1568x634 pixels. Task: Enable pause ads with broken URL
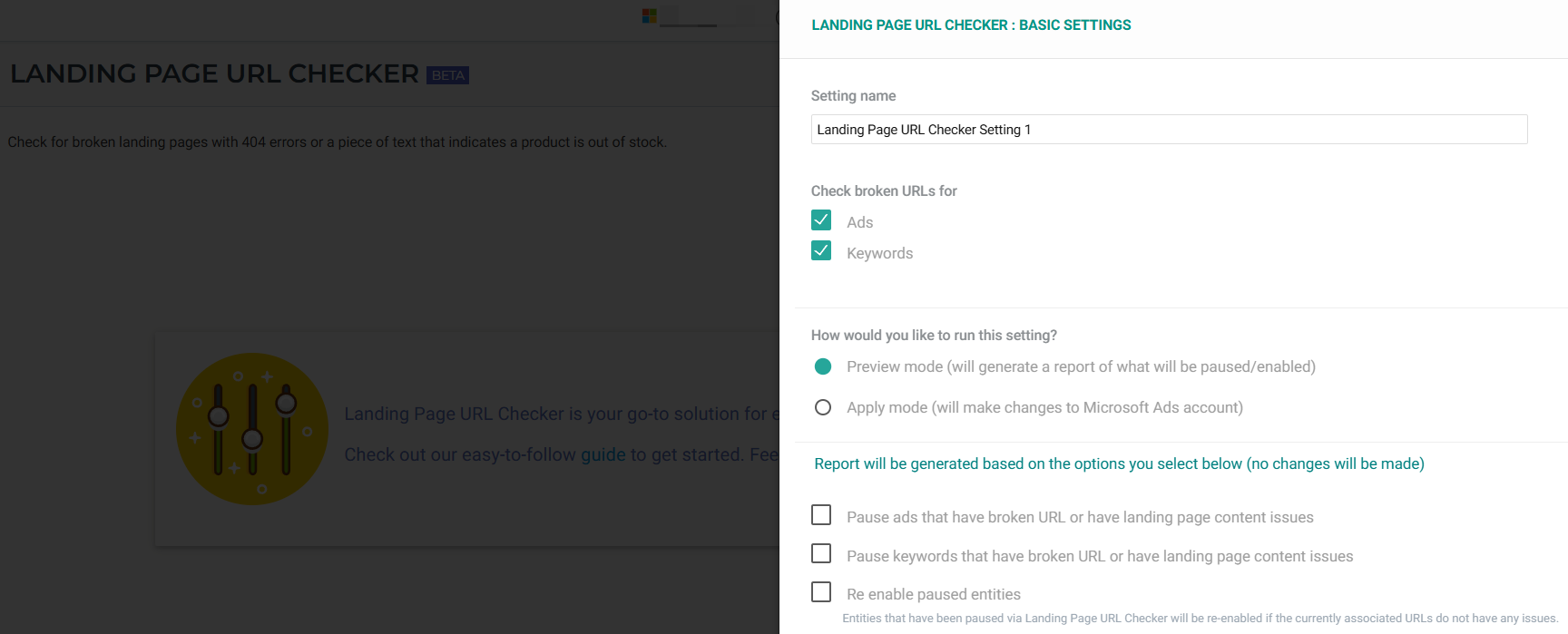coord(821,515)
